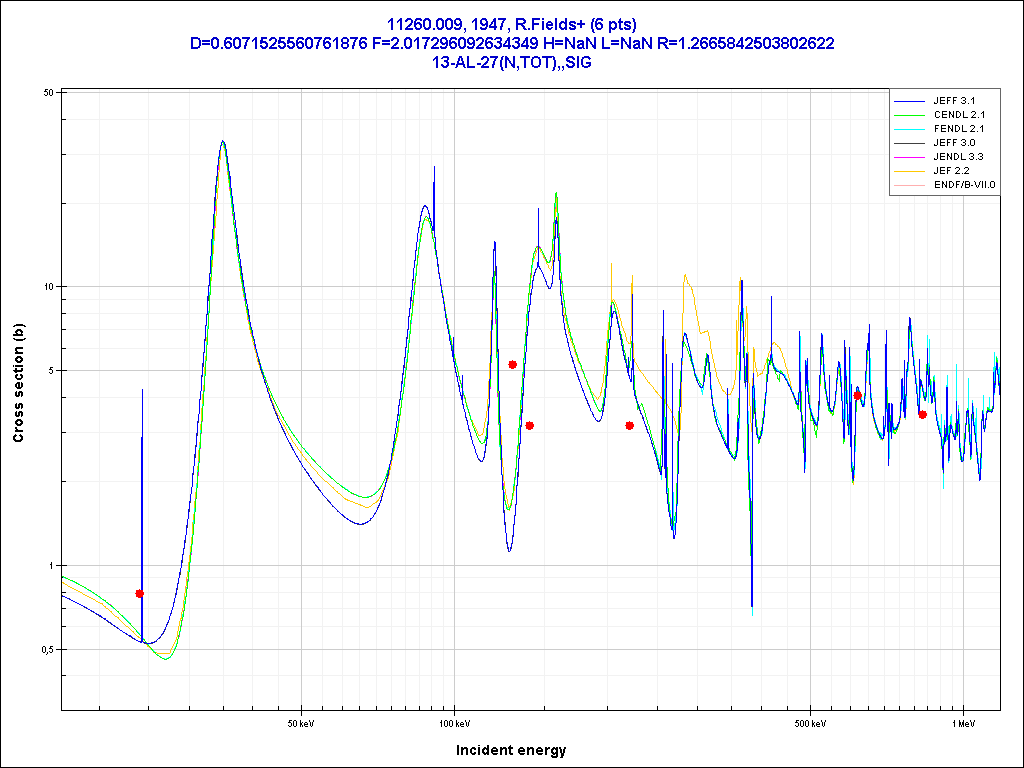The width and height of the screenshot is (1024, 768).
Task: Click the '0,5' y-axis tick label
Action: click(x=45, y=650)
